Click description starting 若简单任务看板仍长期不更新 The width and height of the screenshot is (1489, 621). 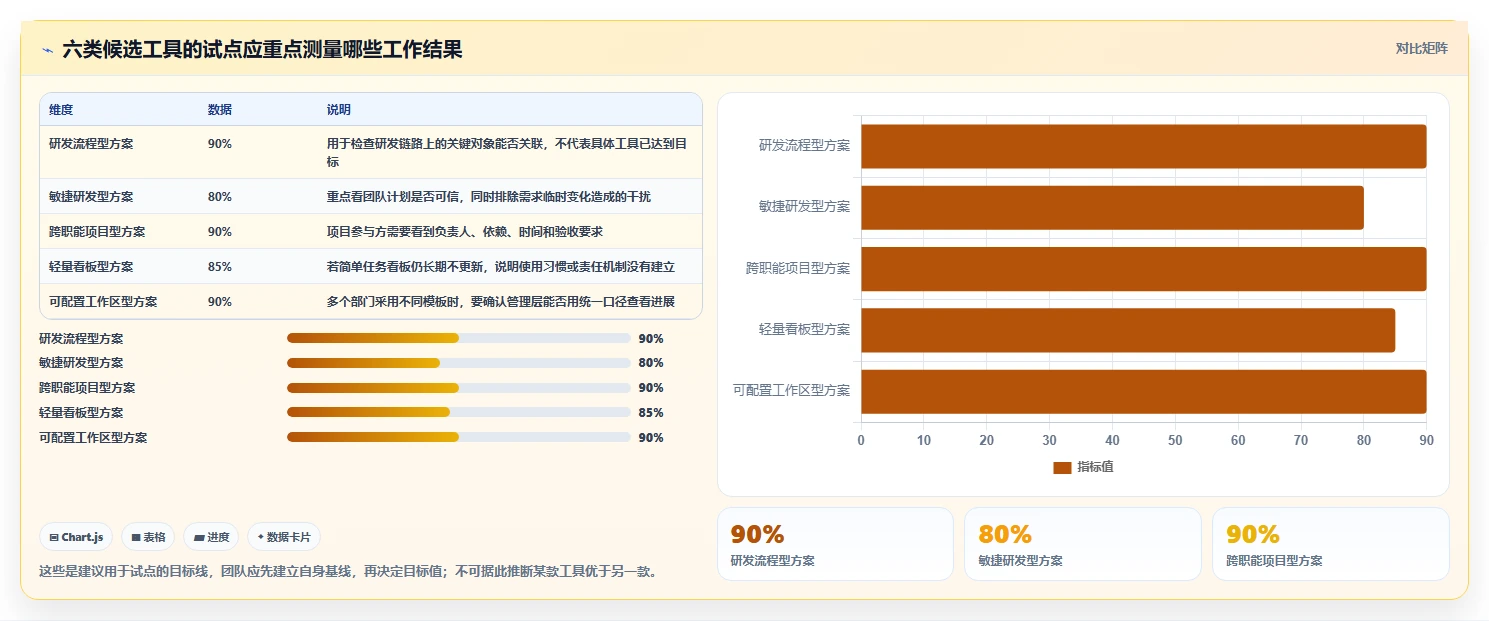pos(501,267)
